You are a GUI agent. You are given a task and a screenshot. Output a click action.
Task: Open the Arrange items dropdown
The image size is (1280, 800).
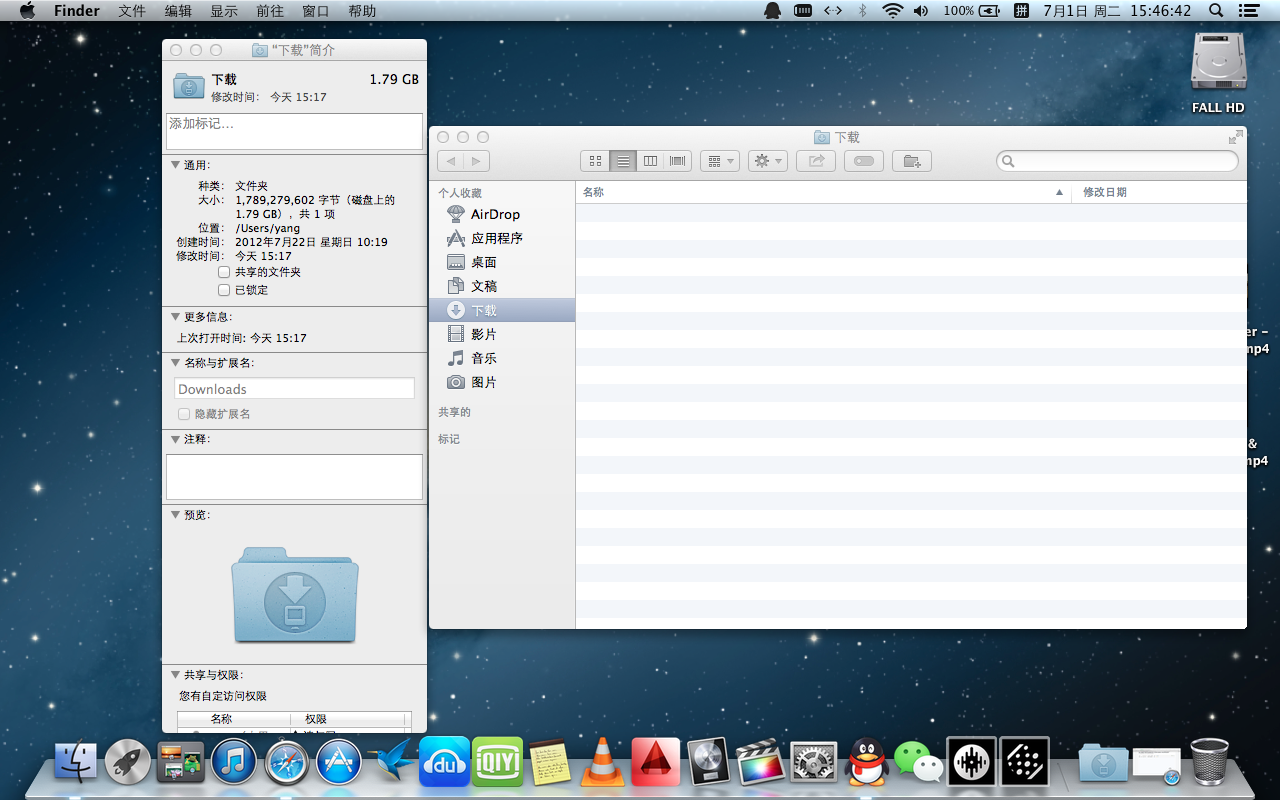pos(719,161)
